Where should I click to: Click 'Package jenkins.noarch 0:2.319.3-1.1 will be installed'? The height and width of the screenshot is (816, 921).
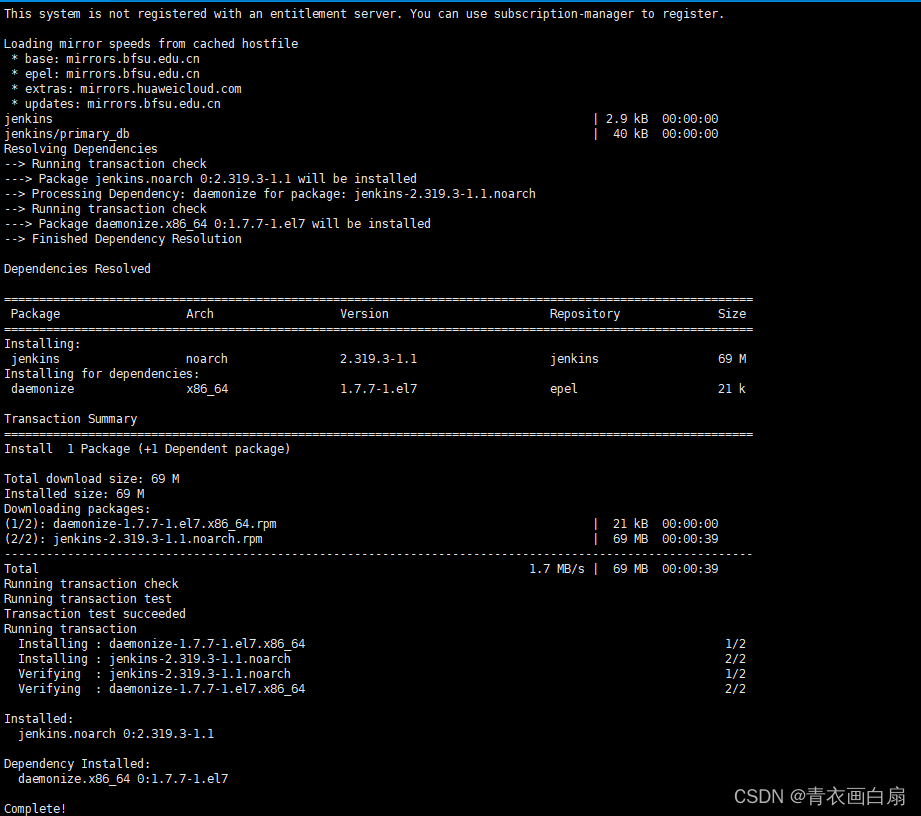pyautogui.click(x=227, y=179)
